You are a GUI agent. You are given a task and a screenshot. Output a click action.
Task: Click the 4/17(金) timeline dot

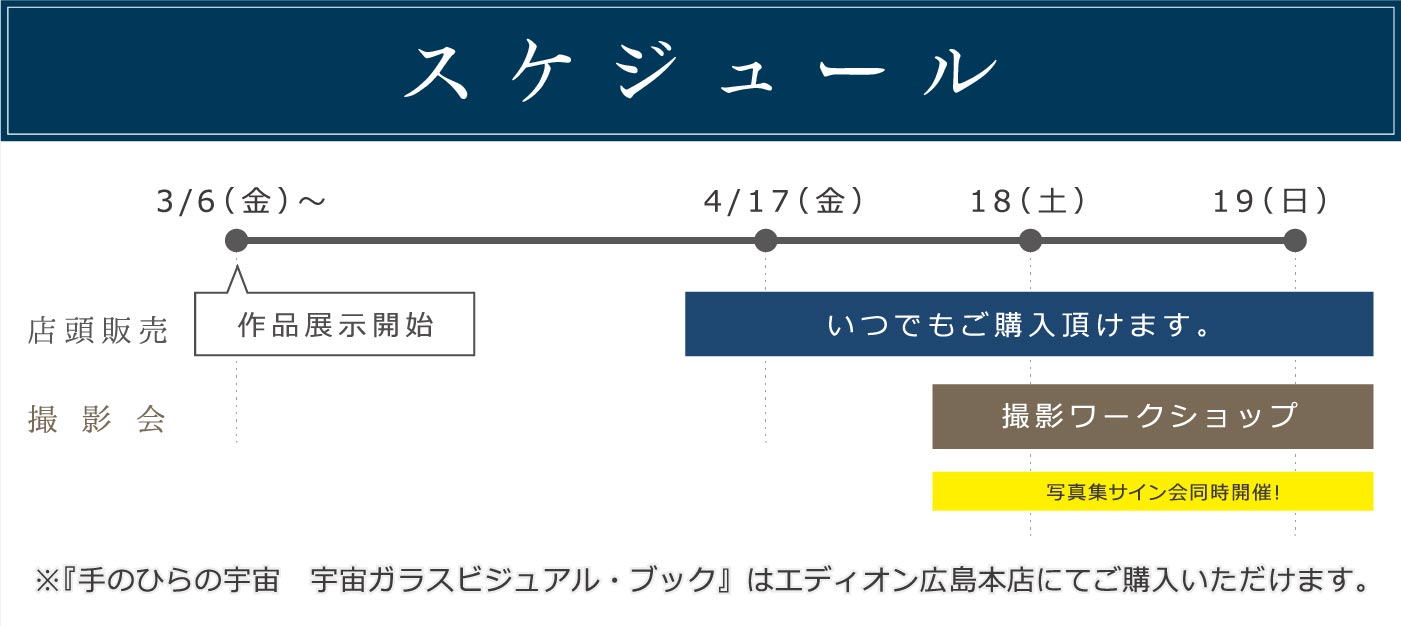click(765, 241)
